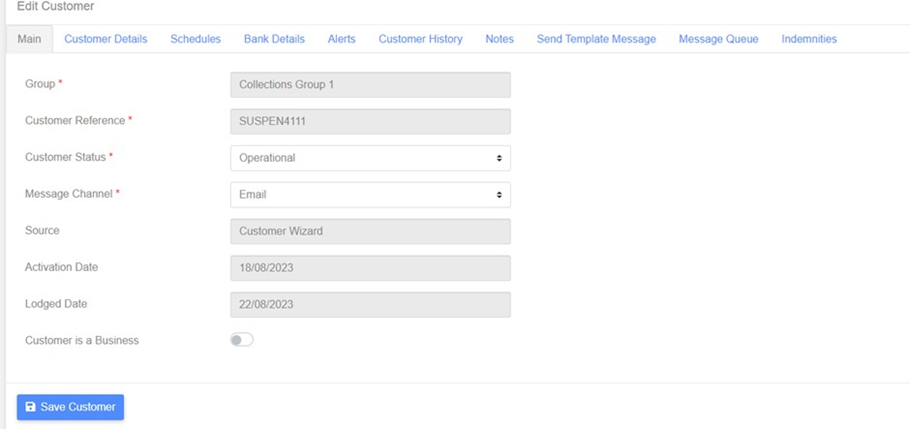The height and width of the screenshot is (429, 910).
Task: Open the Customer Status dropdown
Action: 370,158
